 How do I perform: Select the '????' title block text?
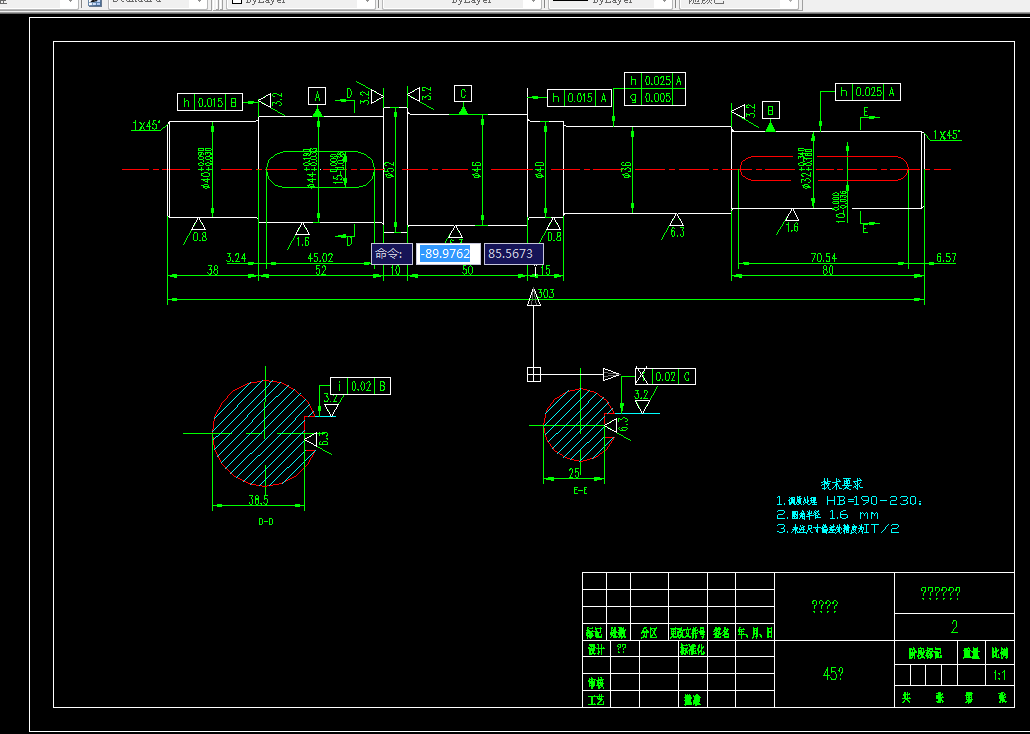[824, 607]
